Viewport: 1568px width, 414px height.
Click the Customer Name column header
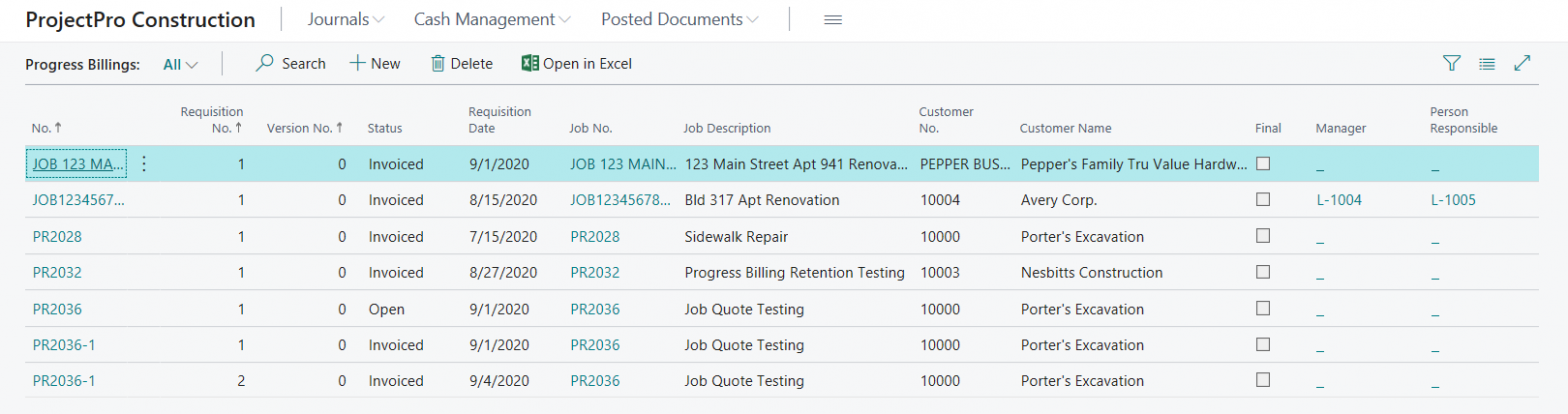tap(1066, 128)
